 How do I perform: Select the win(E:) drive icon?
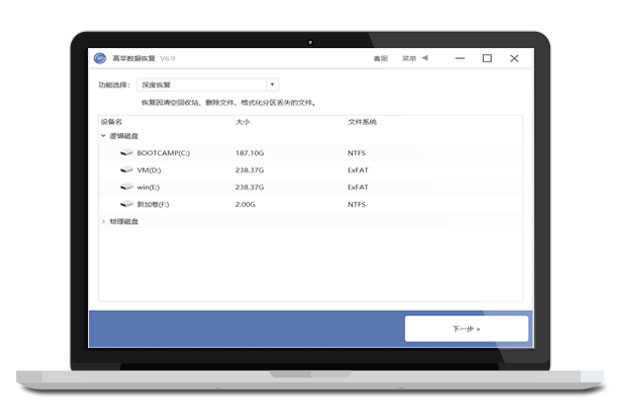tap(127, 187)
